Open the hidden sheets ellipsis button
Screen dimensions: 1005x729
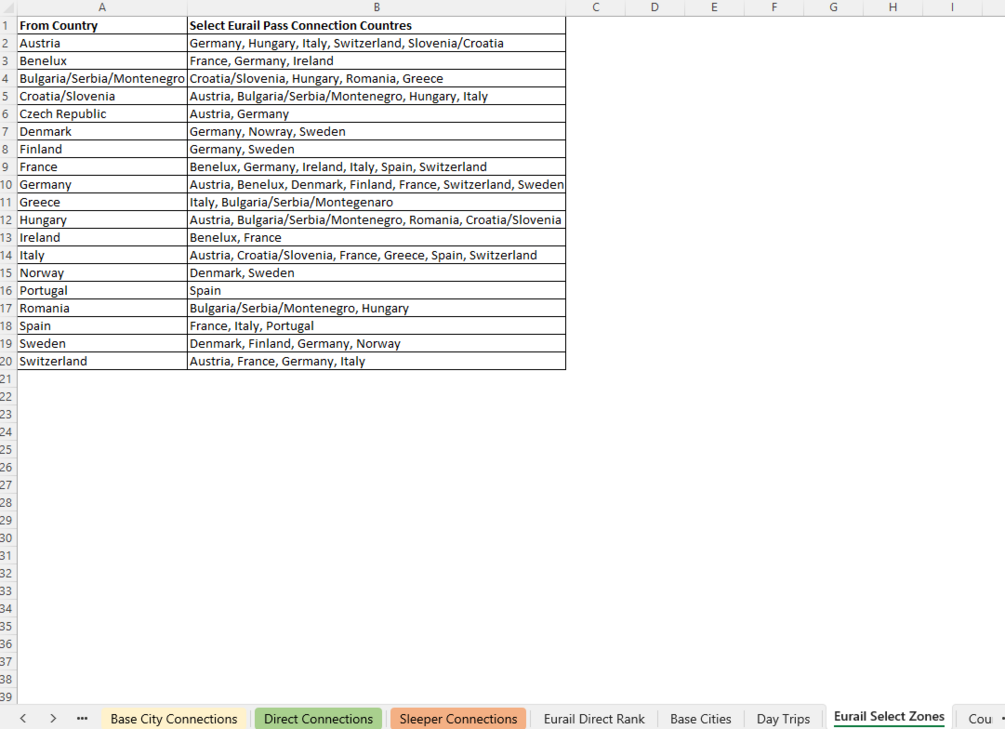pyautogui.click(x=82, y=719)
